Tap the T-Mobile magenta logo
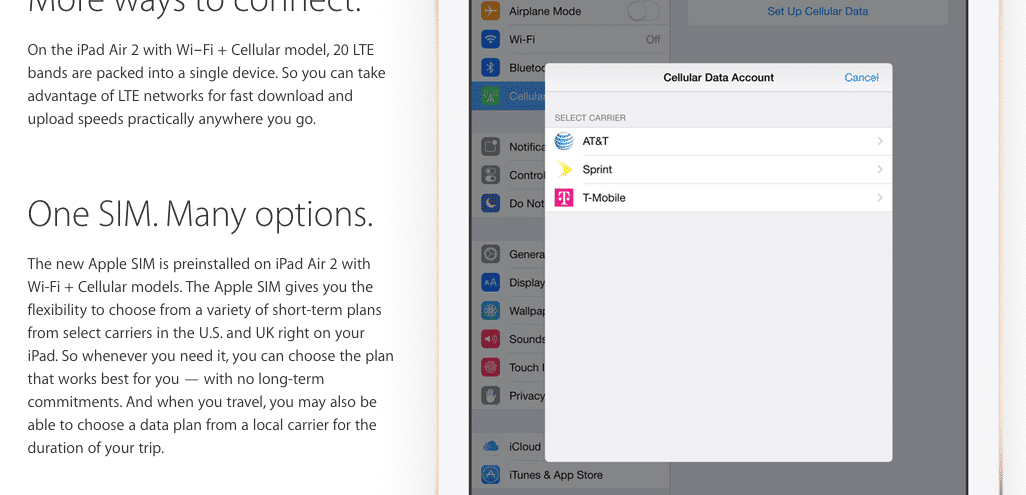Image resolution: width=1026 pixels, height=495 pixels. (x=563, y=198)
